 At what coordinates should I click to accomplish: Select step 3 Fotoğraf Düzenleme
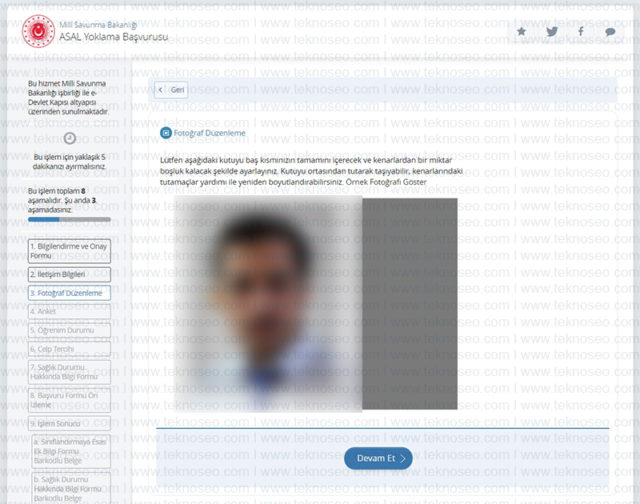69,293
